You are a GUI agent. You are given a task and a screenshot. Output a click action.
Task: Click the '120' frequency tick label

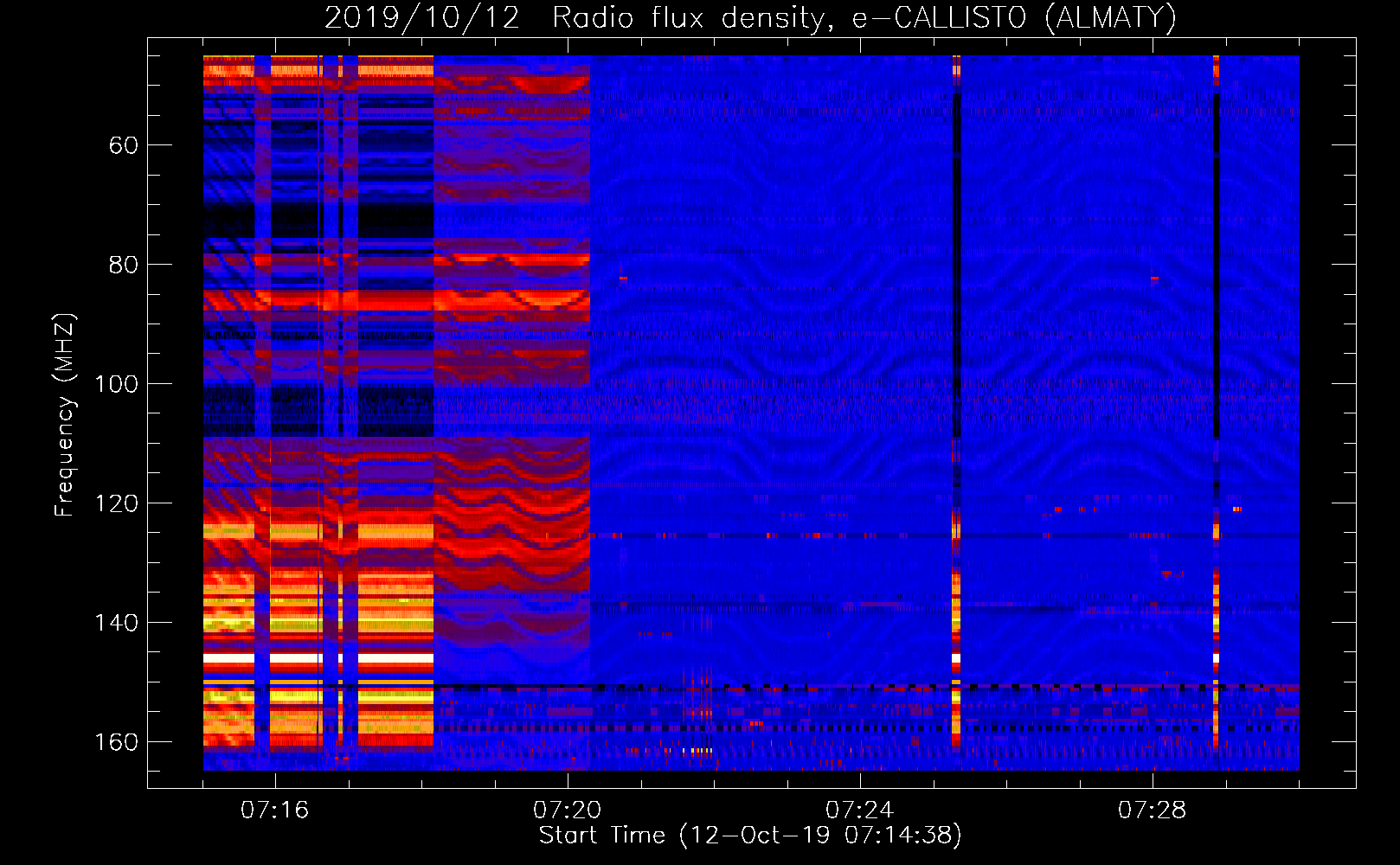[x=116, y=503]
